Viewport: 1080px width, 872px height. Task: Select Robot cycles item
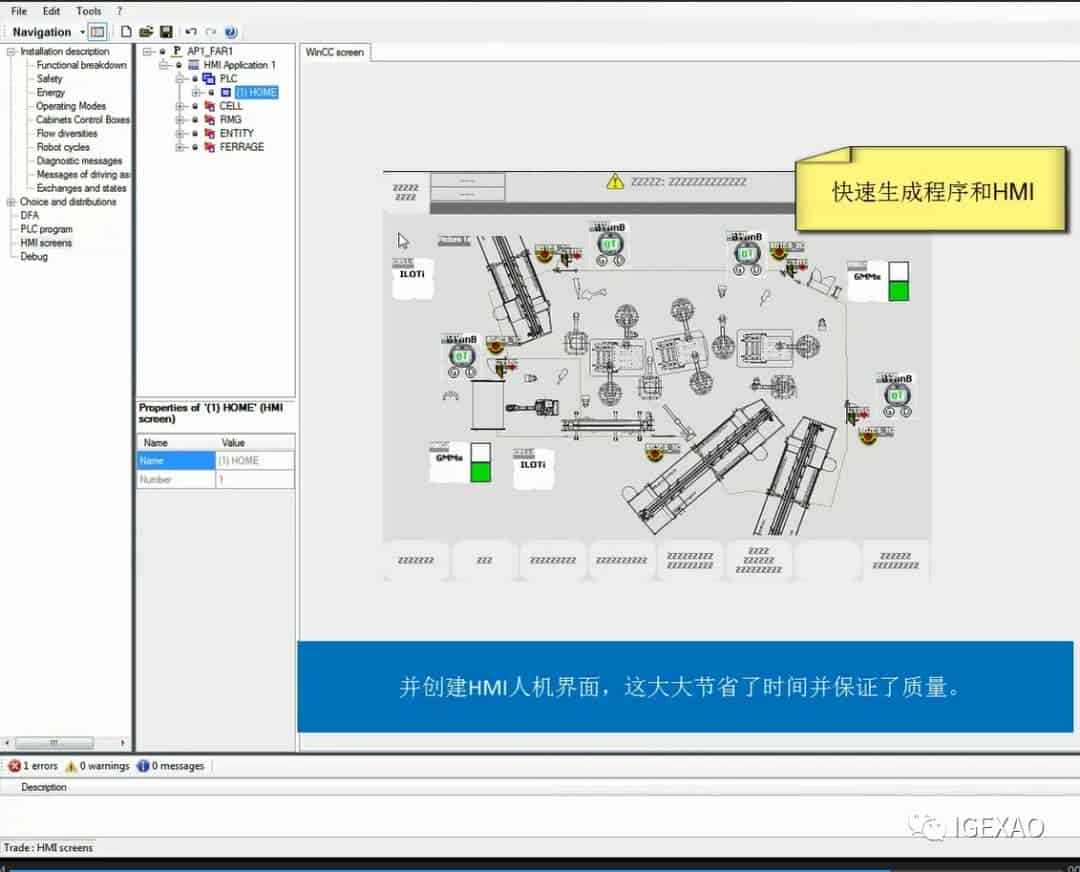[x=63, y=147]
